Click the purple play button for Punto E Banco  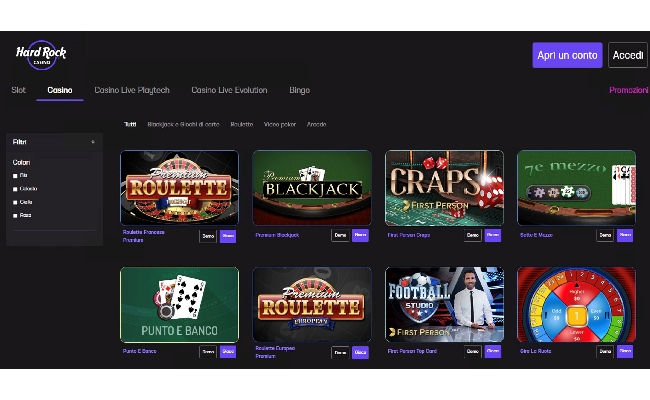pyautogui.click(x=228, y=352)
